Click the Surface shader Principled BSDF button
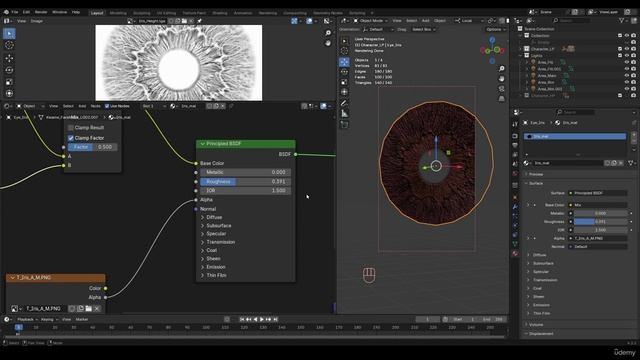 pos(598,193)
